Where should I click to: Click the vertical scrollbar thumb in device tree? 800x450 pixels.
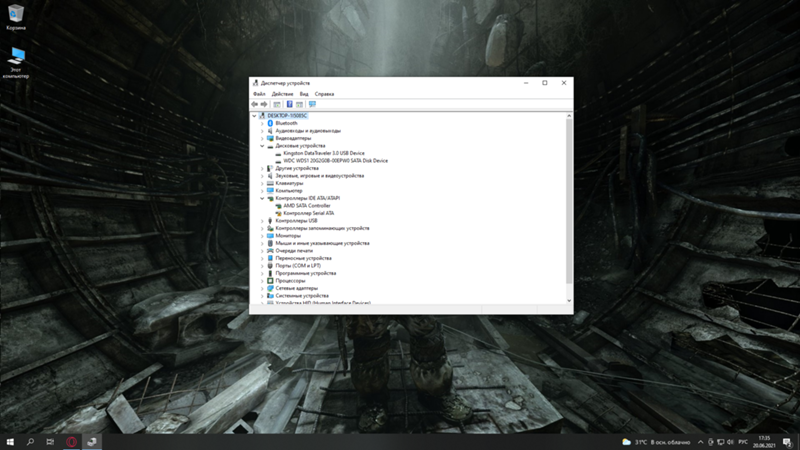click(569, 202)
